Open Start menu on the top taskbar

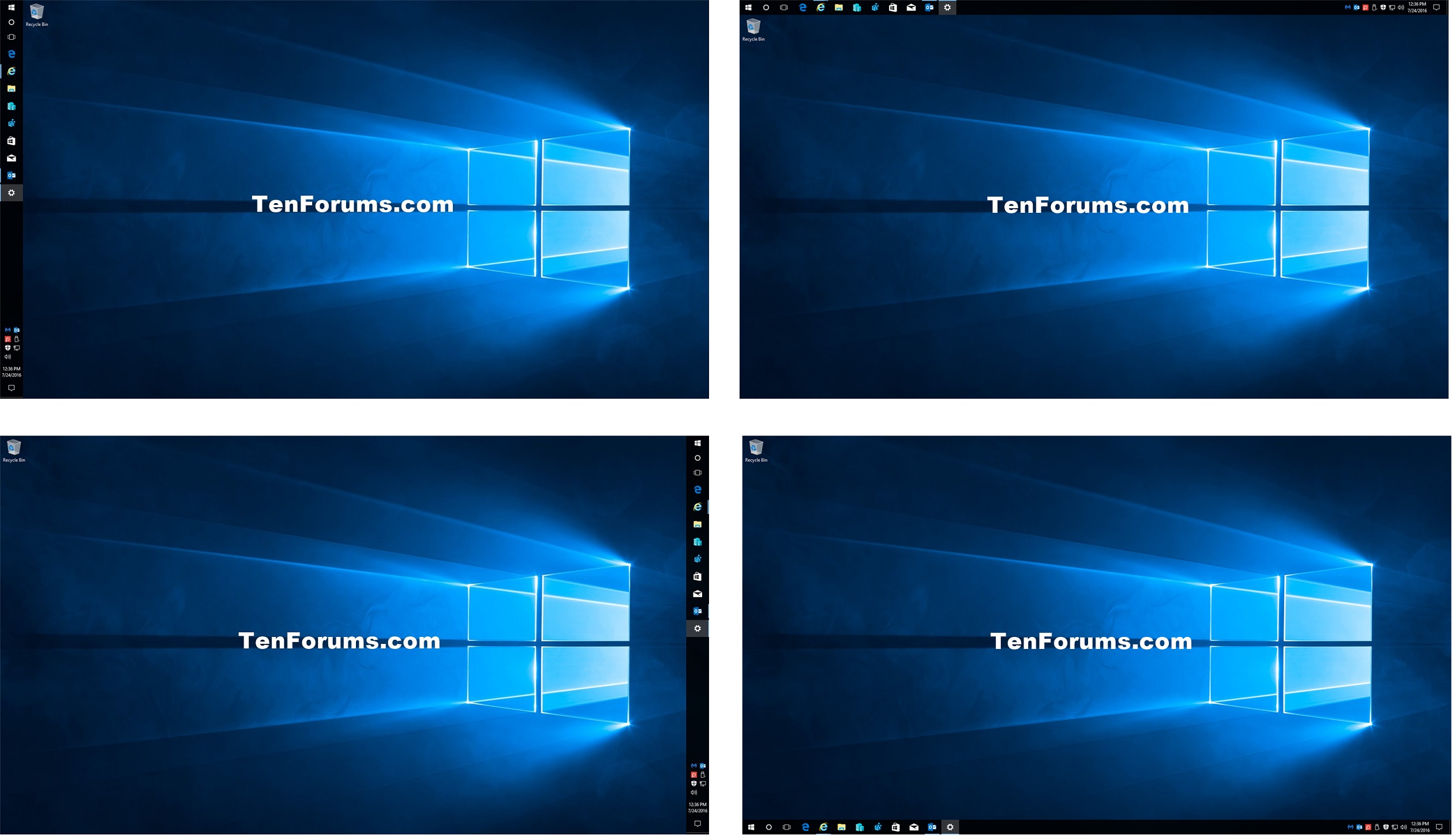(x=748, y=7)
